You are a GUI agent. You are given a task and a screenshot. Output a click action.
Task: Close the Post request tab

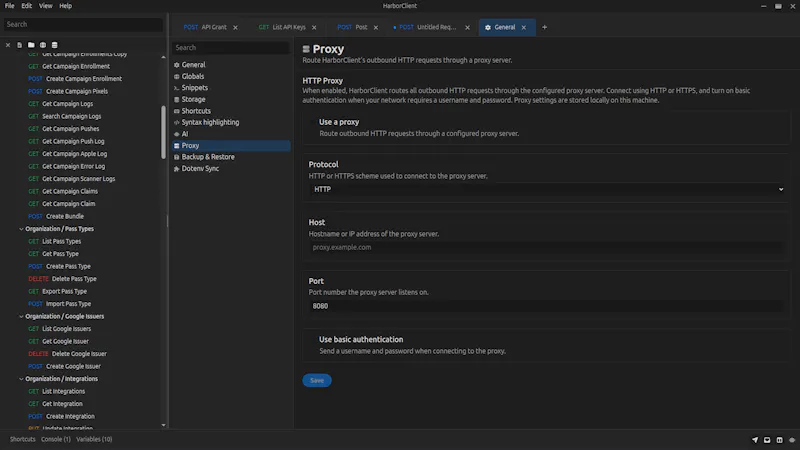pyautogui.click(x=376, y=28)
